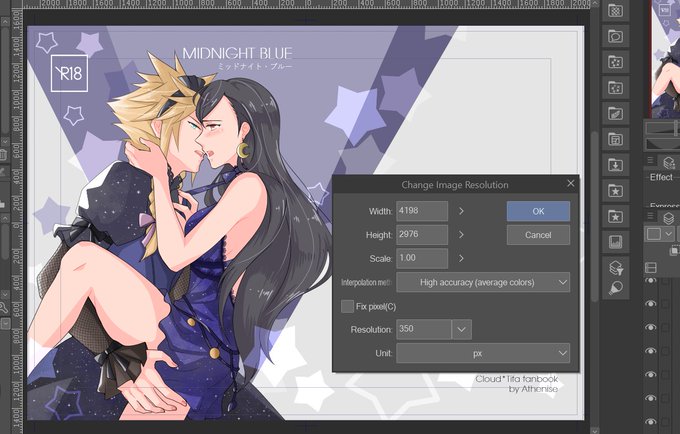Open the feather brush material folder icon
This screenshot has height=434, width=680.
pos(615,114)
